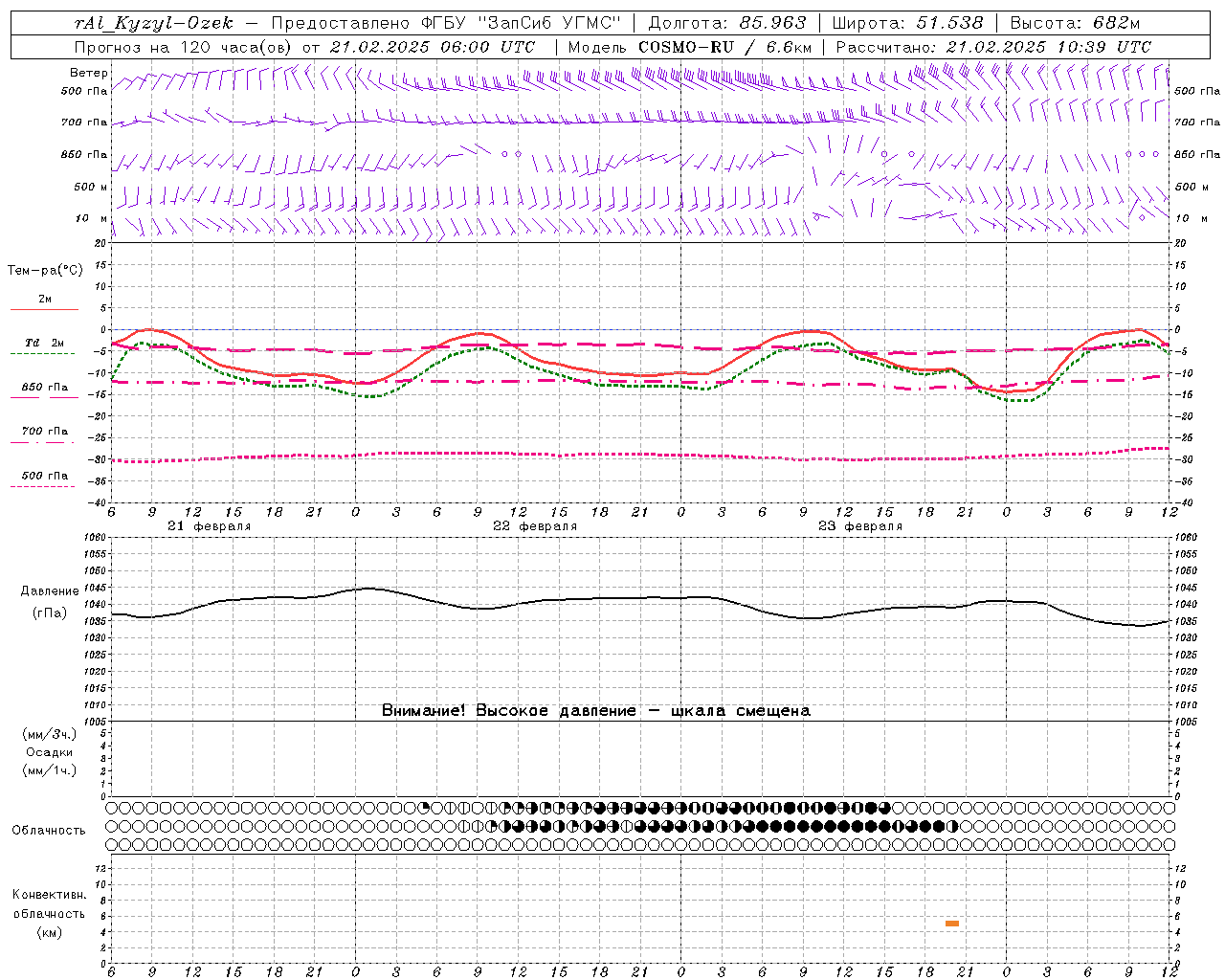
Task: Click the '(мм/1ч.)' precipitation unit label
Action: (50, 770)
